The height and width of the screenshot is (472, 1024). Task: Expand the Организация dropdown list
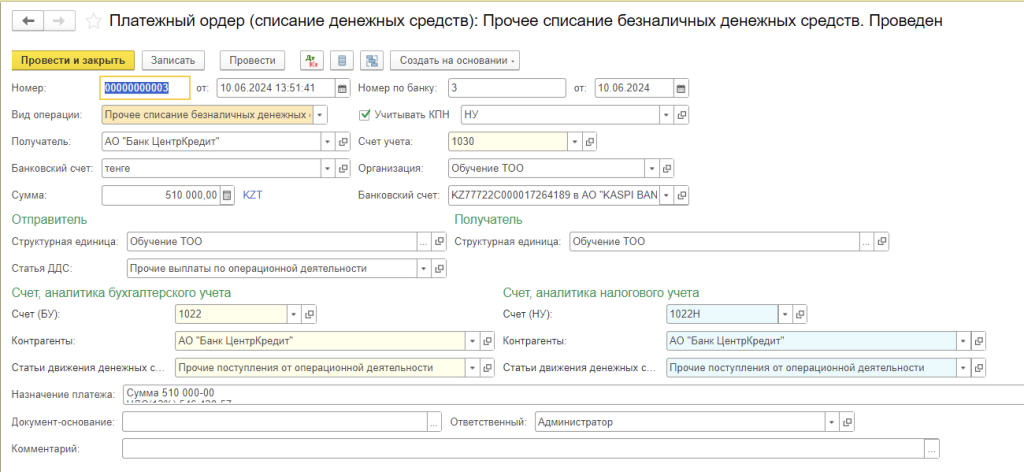[x=650, y=168]
